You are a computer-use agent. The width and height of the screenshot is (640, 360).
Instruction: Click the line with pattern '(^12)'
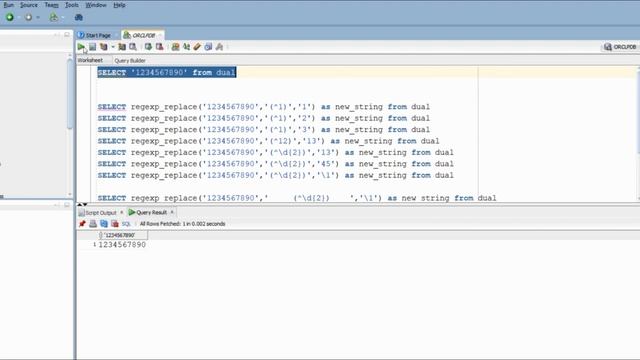pos(269,141)
